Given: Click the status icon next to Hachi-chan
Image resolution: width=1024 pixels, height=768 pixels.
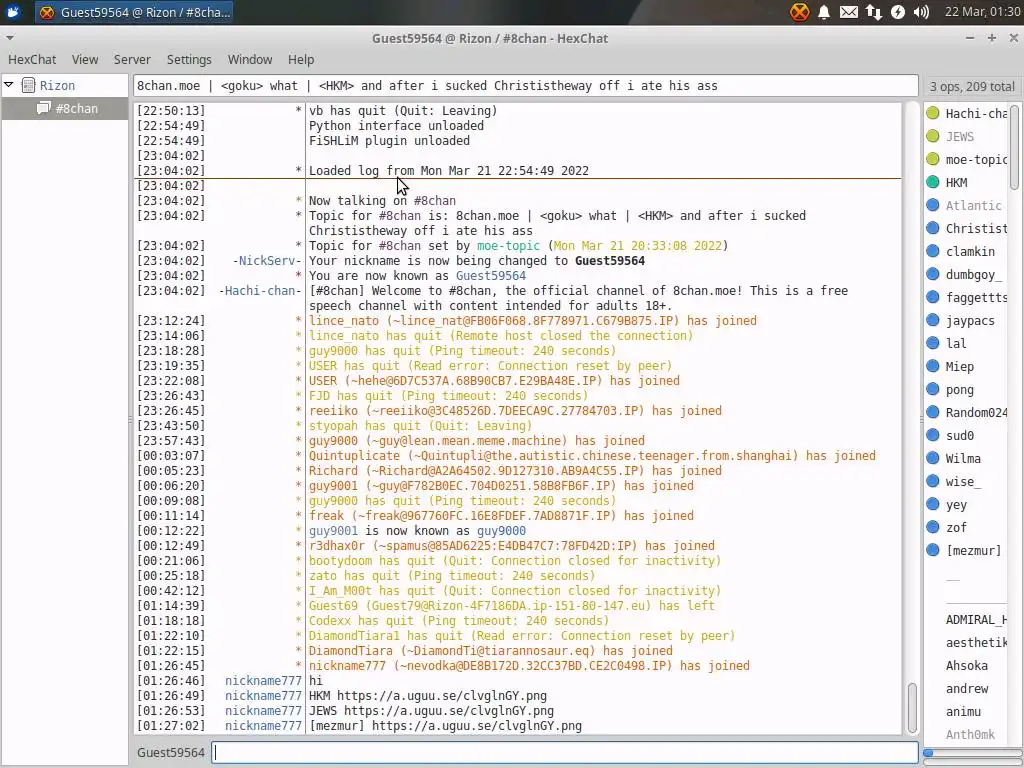Looking at the screenshot, I should click(933, 113).
